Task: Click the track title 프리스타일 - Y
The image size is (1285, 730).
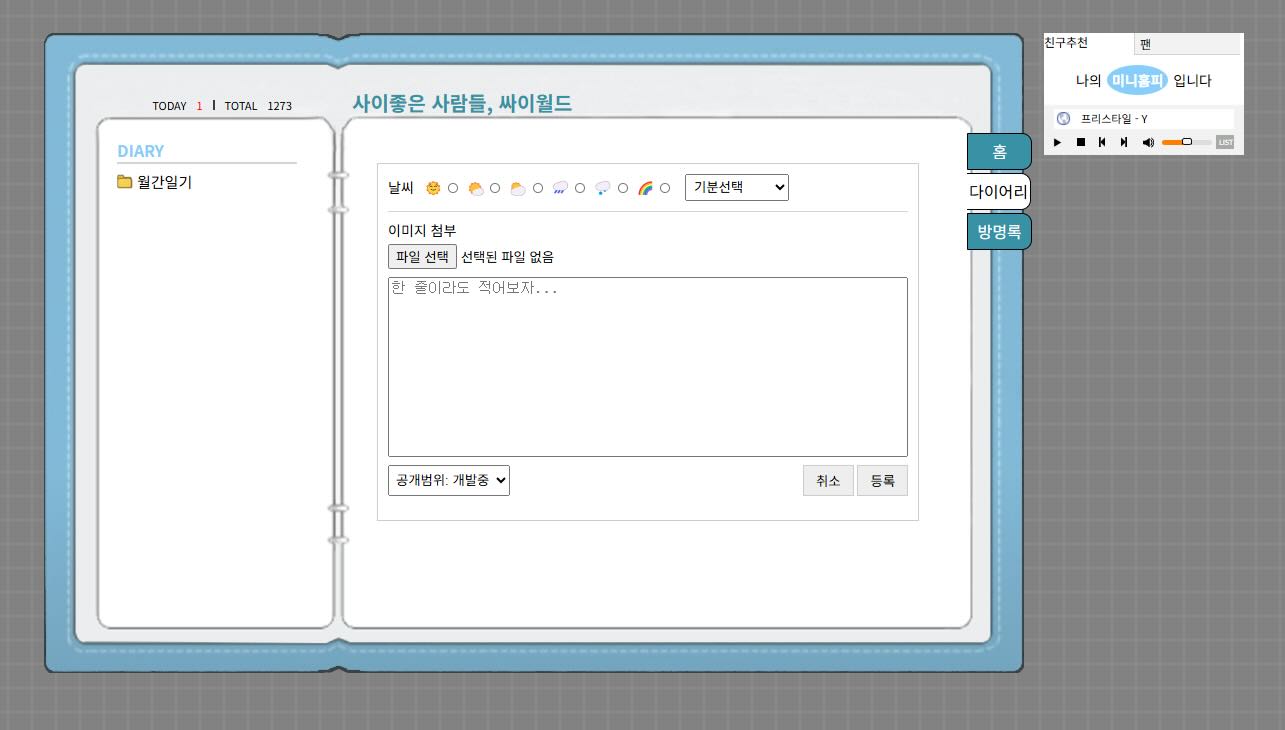Action: [1114, 119]
